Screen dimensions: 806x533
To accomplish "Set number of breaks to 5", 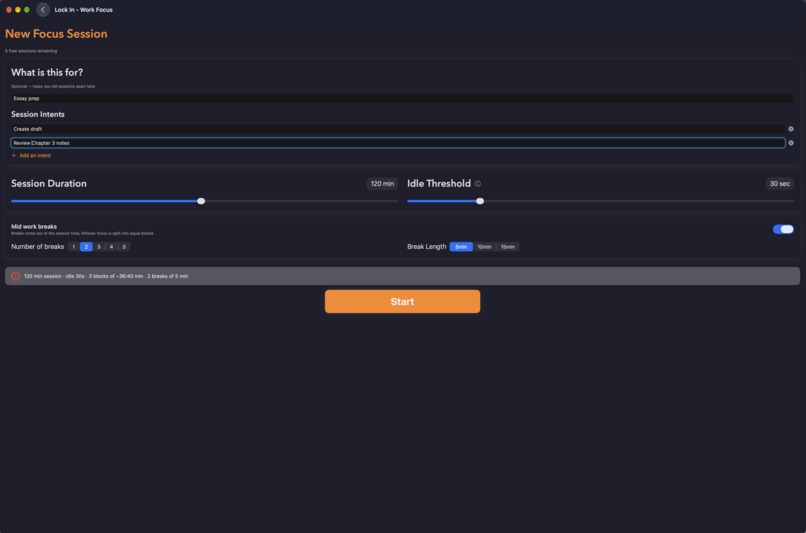I will coord(124,247).
